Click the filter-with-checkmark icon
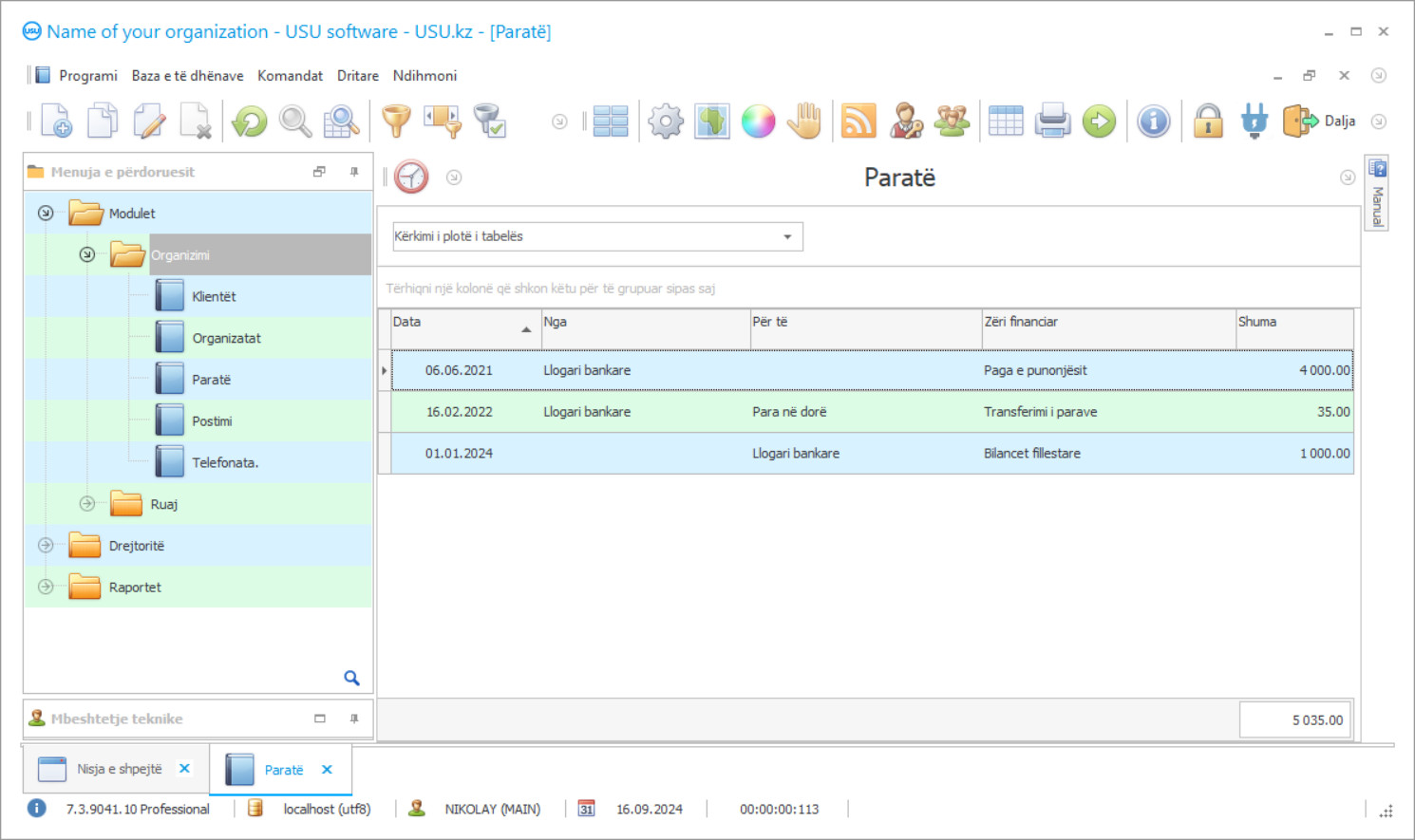 tap(489, 121)
